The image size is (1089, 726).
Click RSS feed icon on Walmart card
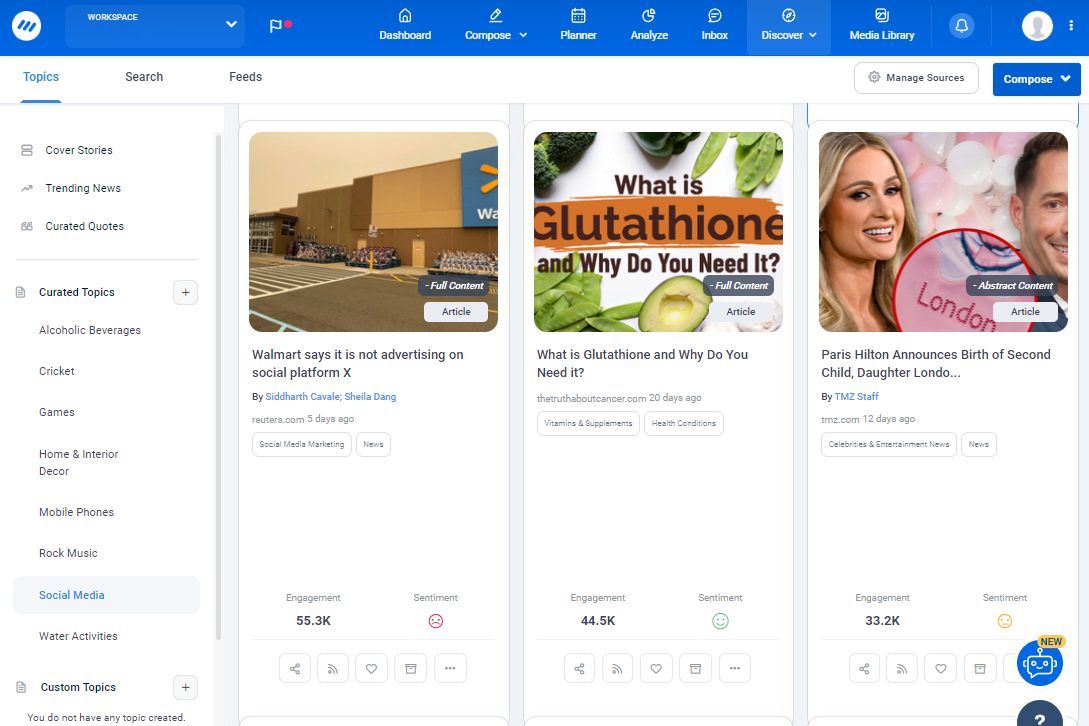(333, 668)
